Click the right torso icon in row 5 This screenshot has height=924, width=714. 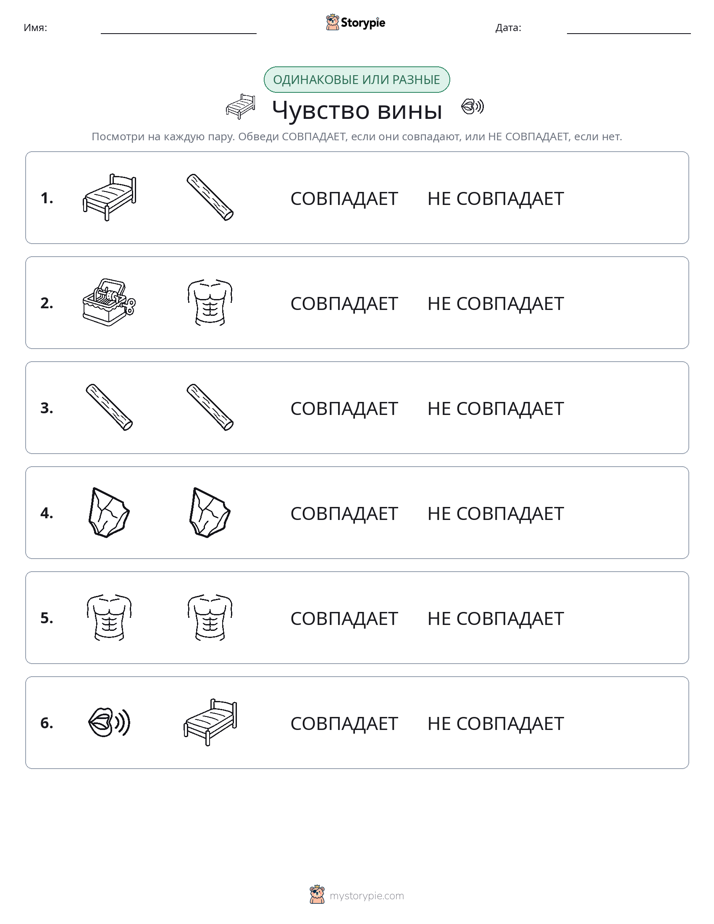tap(210, 618)
